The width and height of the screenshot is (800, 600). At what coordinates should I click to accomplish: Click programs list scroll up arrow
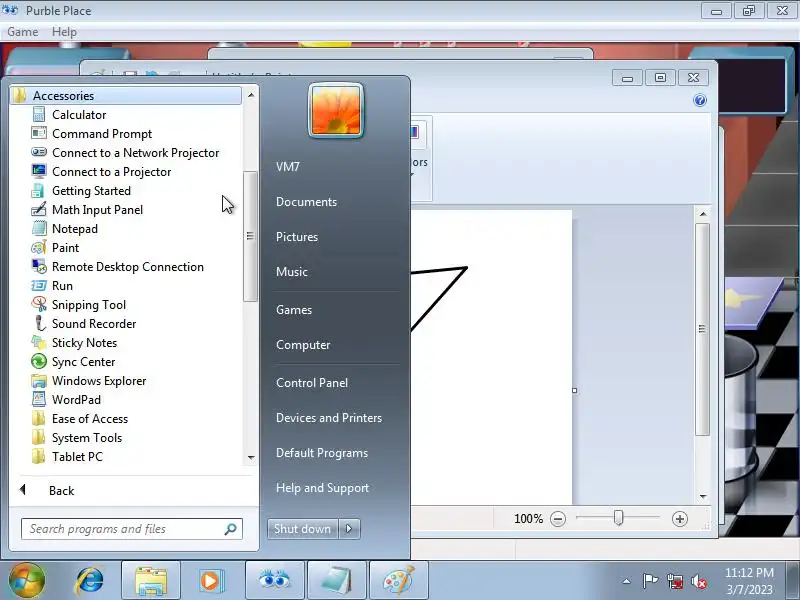(x=251, y=95)
